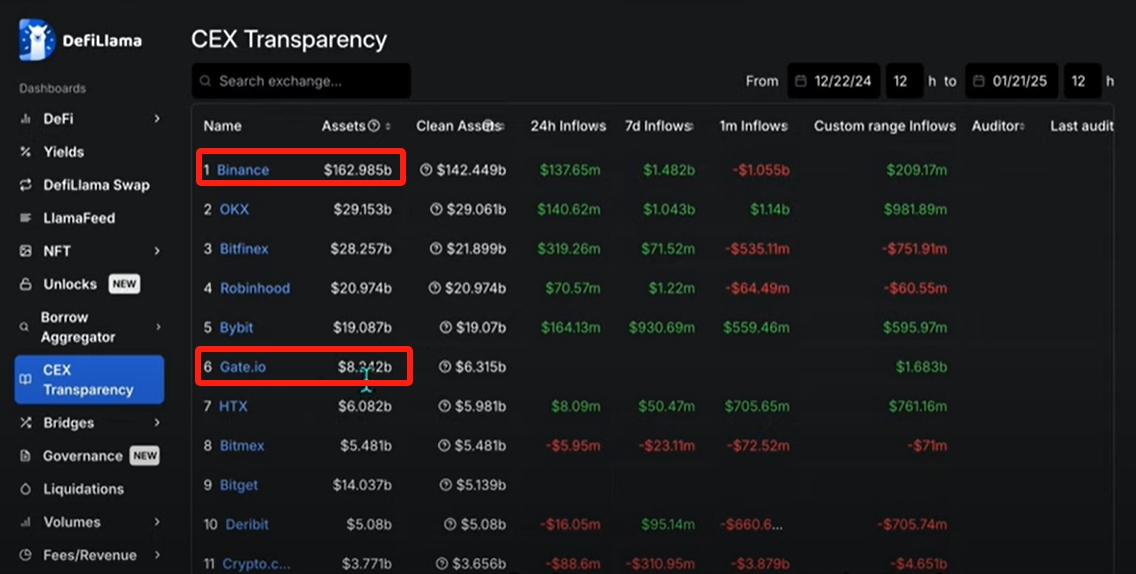The image size is (1136, 574).
Task: Expand the DeFi menu chevron
Action: 157,119
